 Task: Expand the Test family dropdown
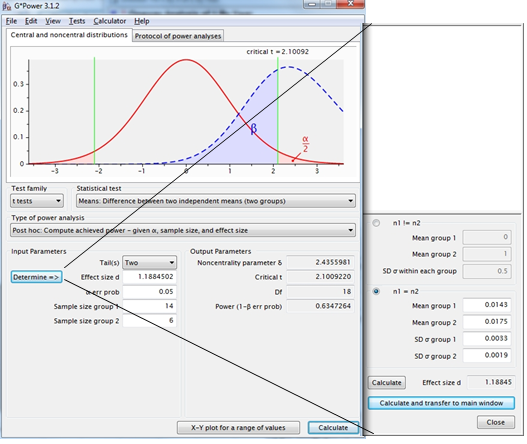(37, 201)
